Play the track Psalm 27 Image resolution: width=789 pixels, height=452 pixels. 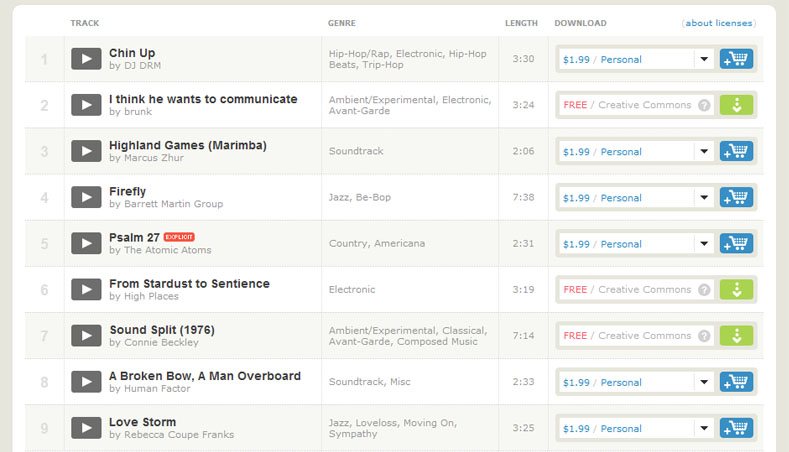coord(86,243)
